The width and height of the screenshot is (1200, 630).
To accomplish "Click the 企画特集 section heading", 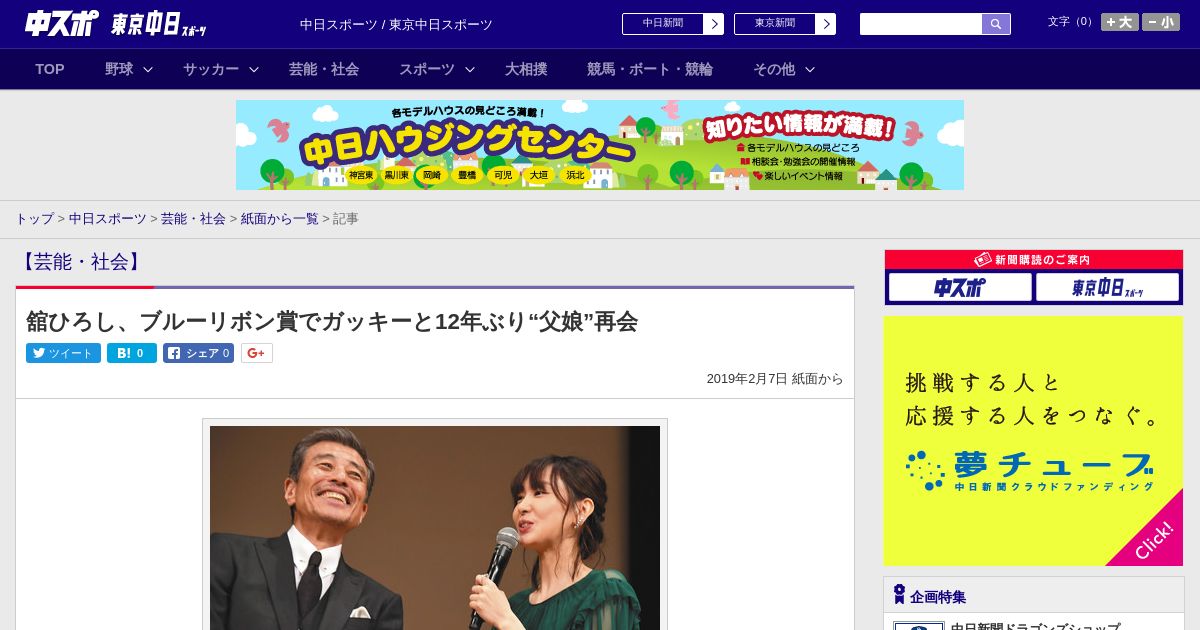I will click(x=938, y=596).
